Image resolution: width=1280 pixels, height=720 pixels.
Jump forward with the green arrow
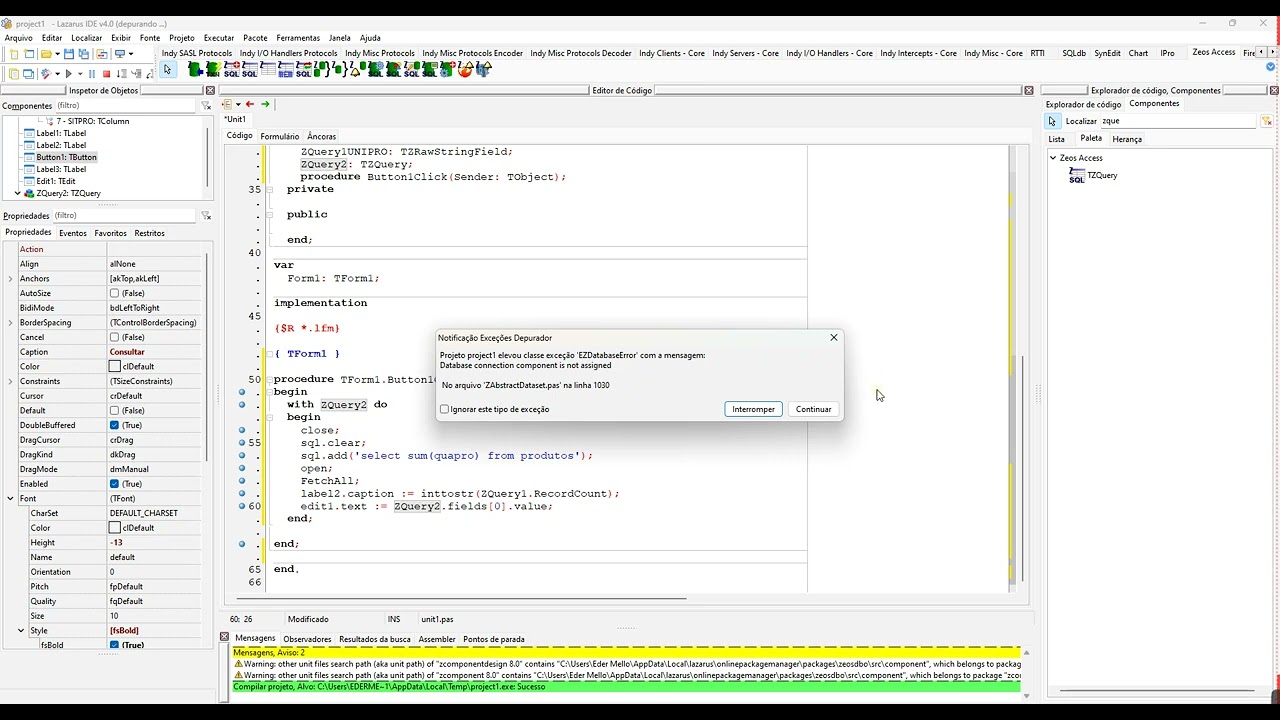point(265,104)
